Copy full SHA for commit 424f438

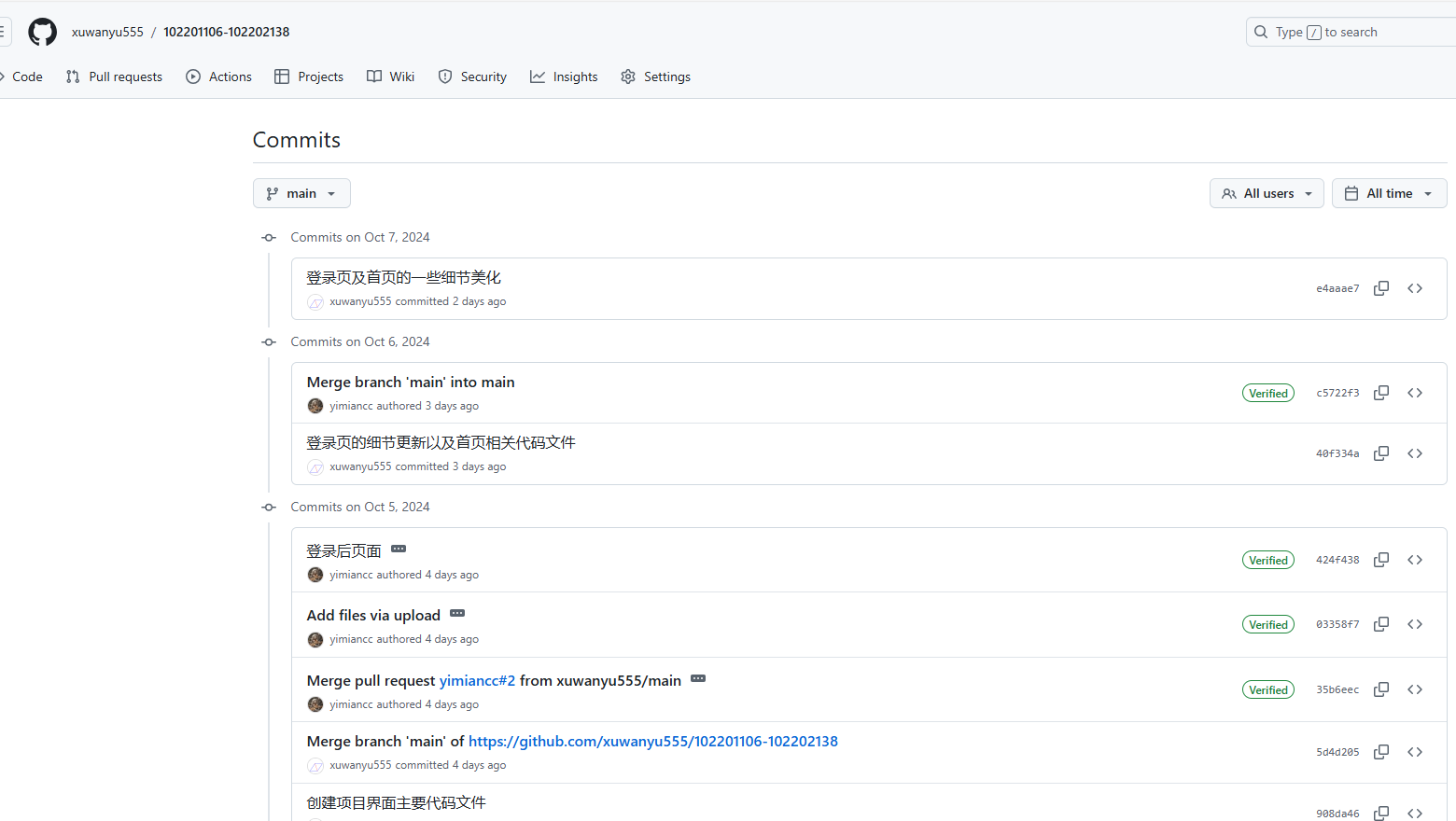click(1381, 560)
